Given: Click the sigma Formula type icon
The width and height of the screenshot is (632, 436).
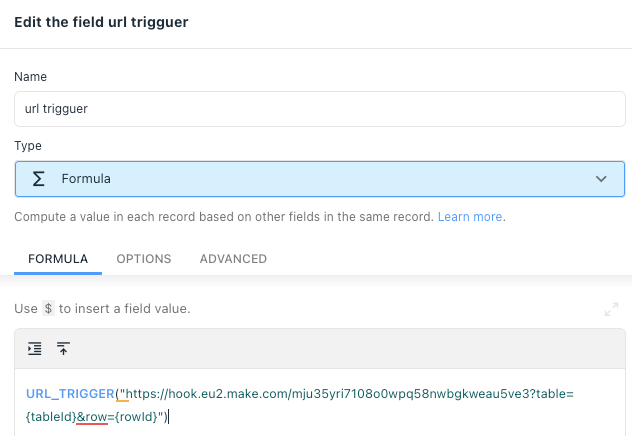Looking at the screenshot, I should pyautogui.click(x=38, y=179).
